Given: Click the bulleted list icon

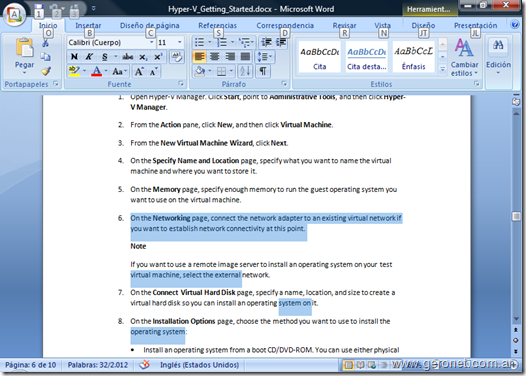Looking at the screenshot, I should point(199,42).
